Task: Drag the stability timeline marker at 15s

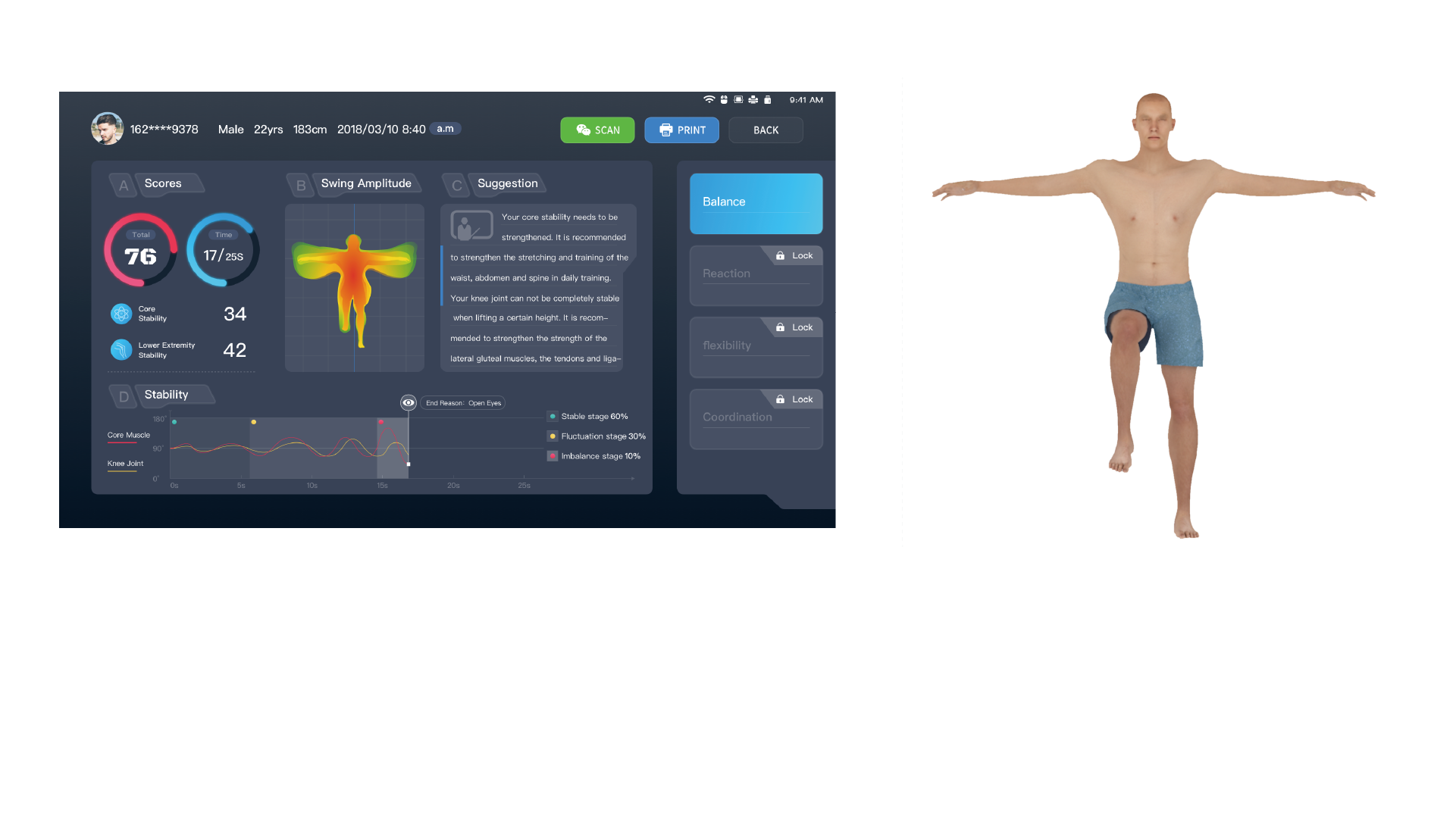Action: coord(408,463)
